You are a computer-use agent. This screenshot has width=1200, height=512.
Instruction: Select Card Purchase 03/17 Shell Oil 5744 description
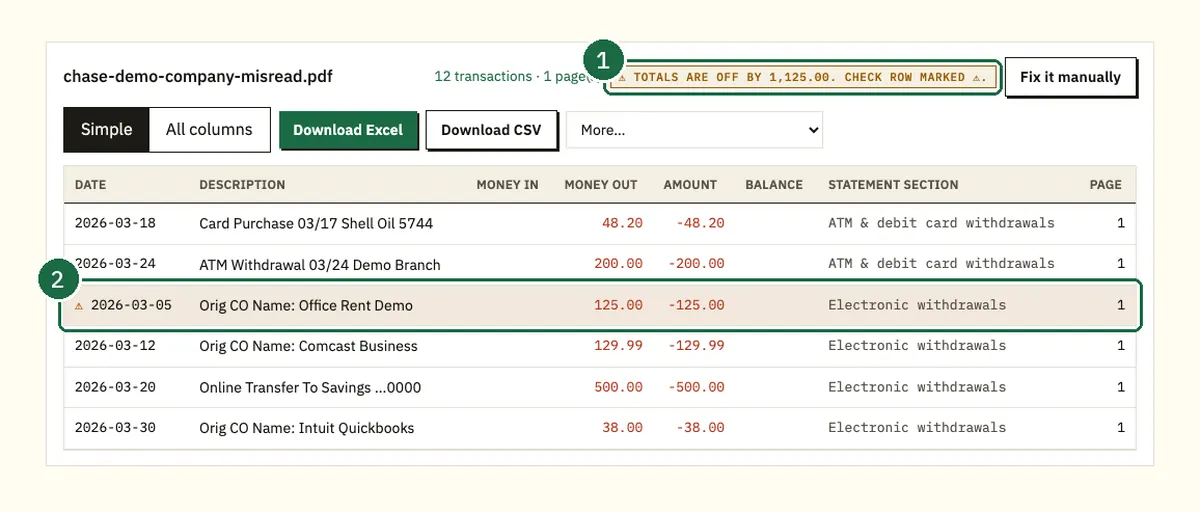point(316,223)
